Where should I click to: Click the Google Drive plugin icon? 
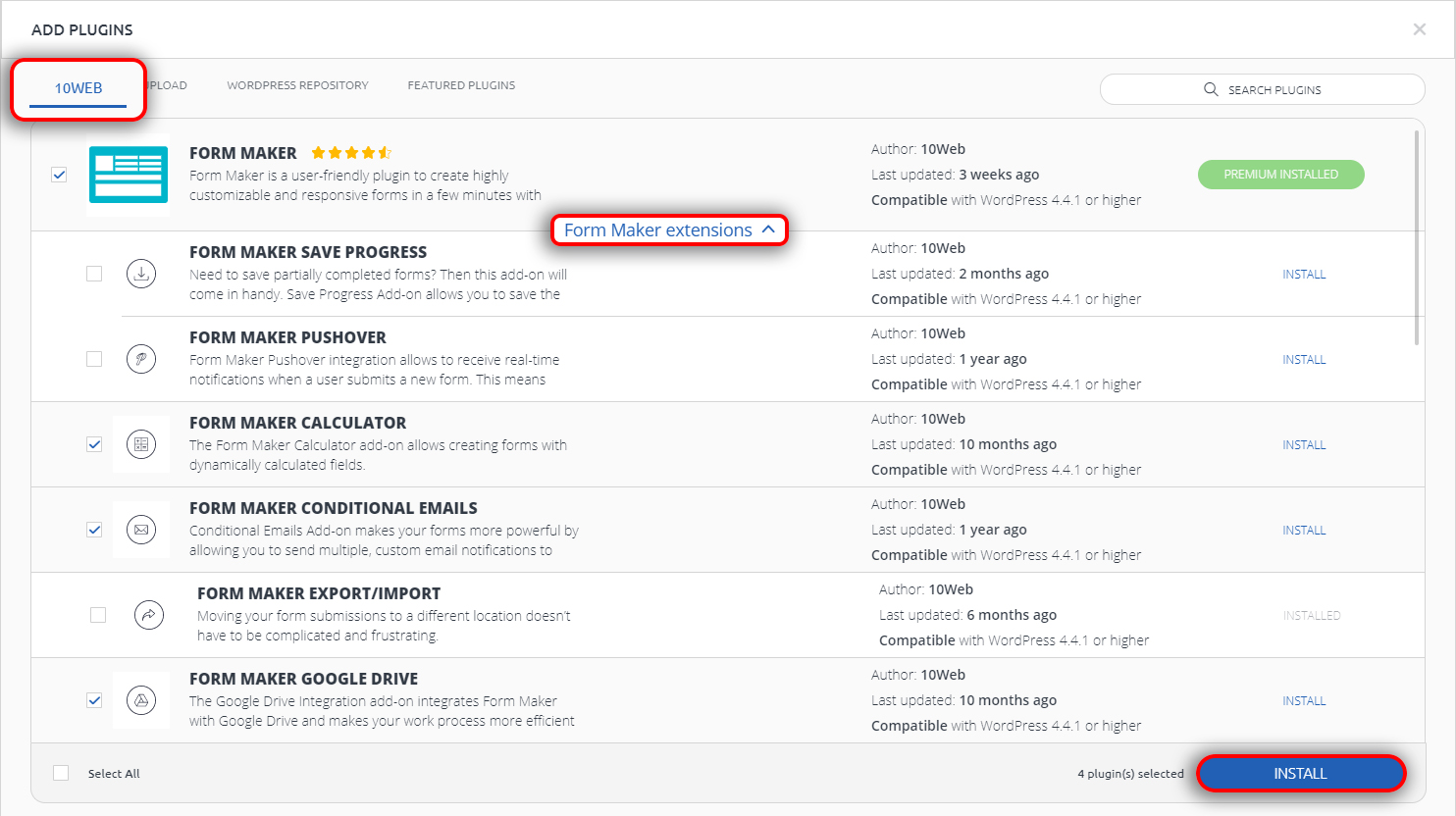(141, 700)
